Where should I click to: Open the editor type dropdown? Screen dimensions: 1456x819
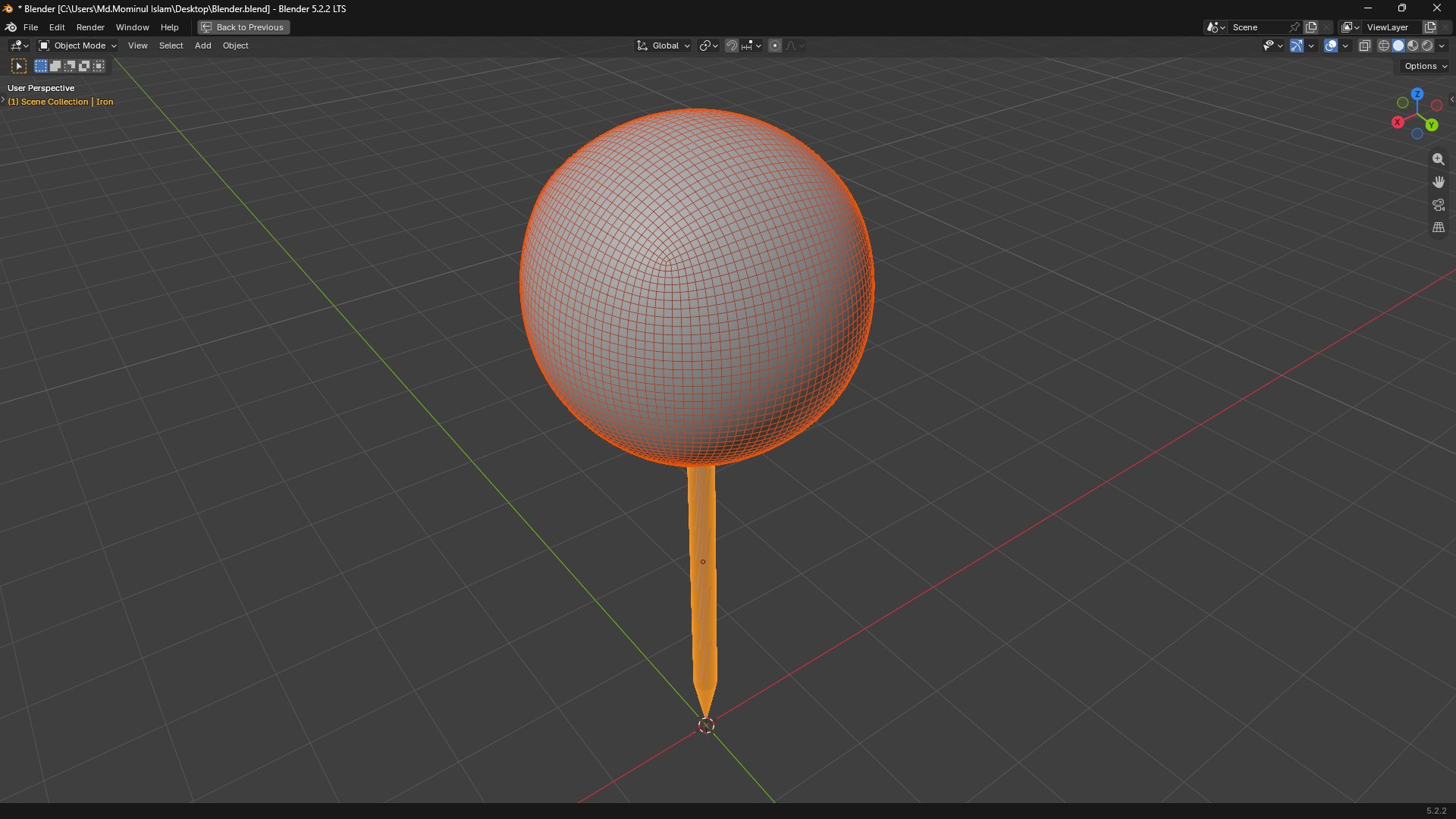[19, 46]
